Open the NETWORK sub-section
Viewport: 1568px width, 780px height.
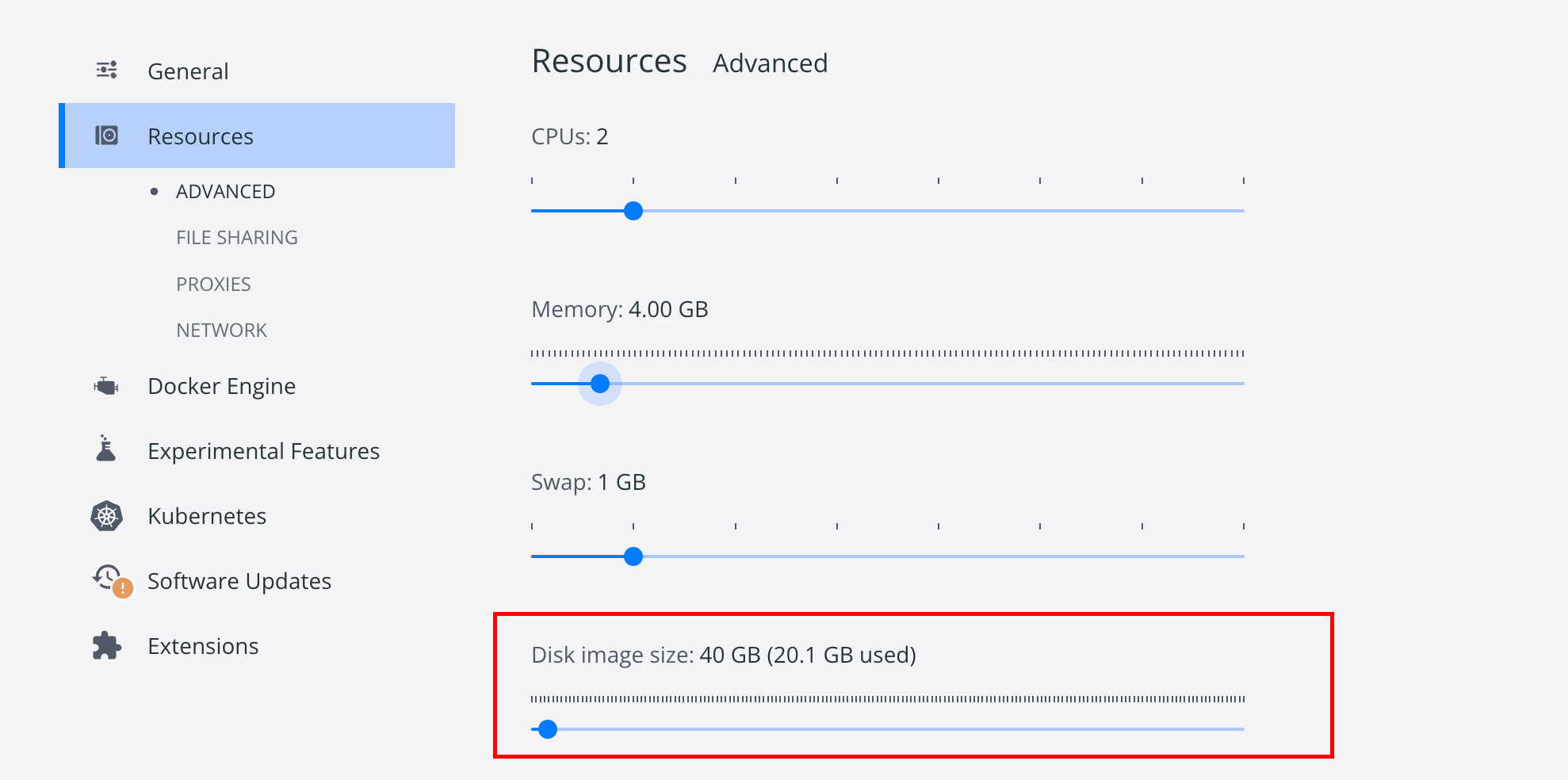tap(221, 331)
